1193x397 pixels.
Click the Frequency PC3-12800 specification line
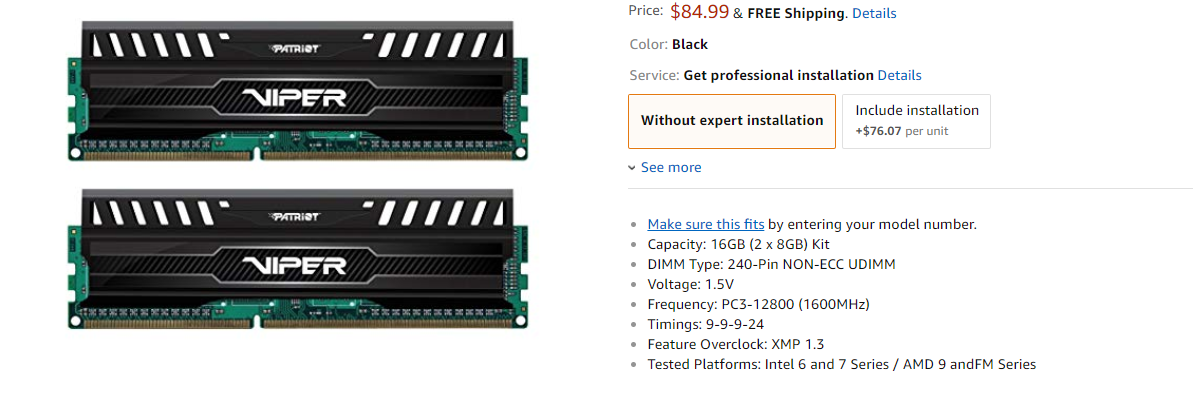759,304
